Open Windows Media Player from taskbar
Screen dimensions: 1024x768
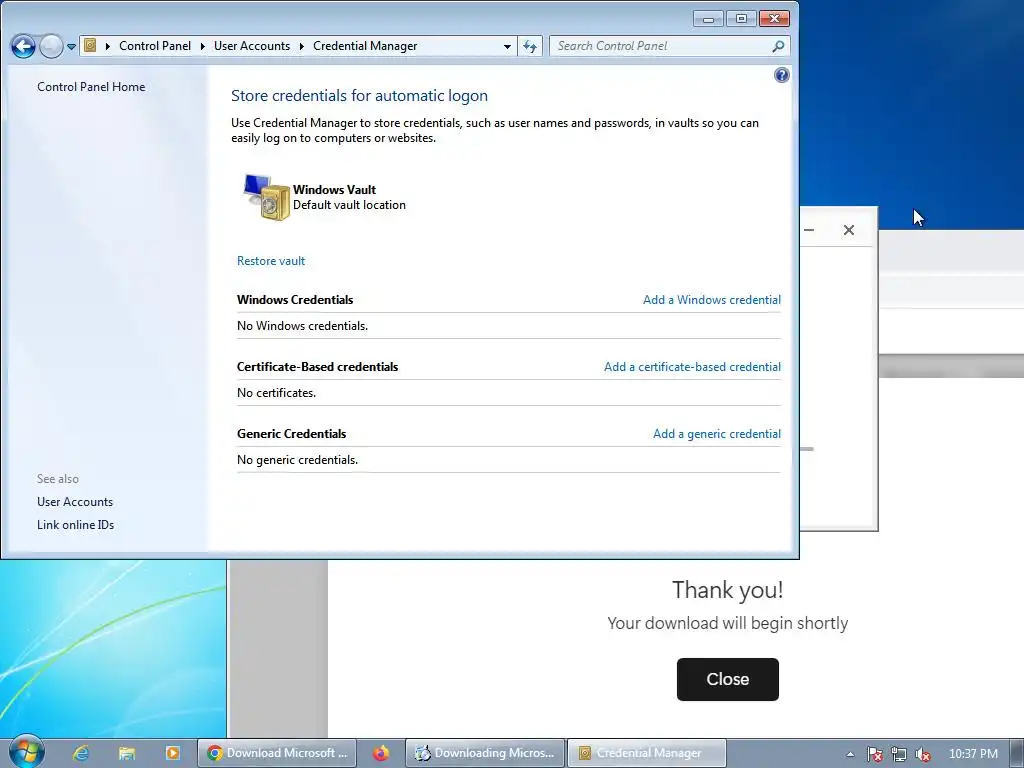point(172,753)
